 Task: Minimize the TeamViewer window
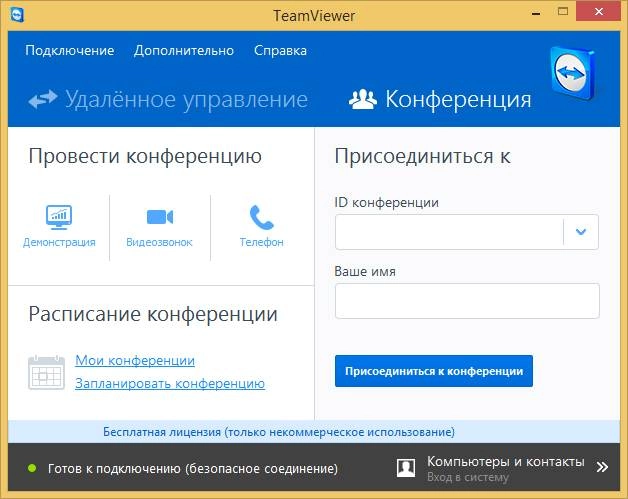coord(536,12)
